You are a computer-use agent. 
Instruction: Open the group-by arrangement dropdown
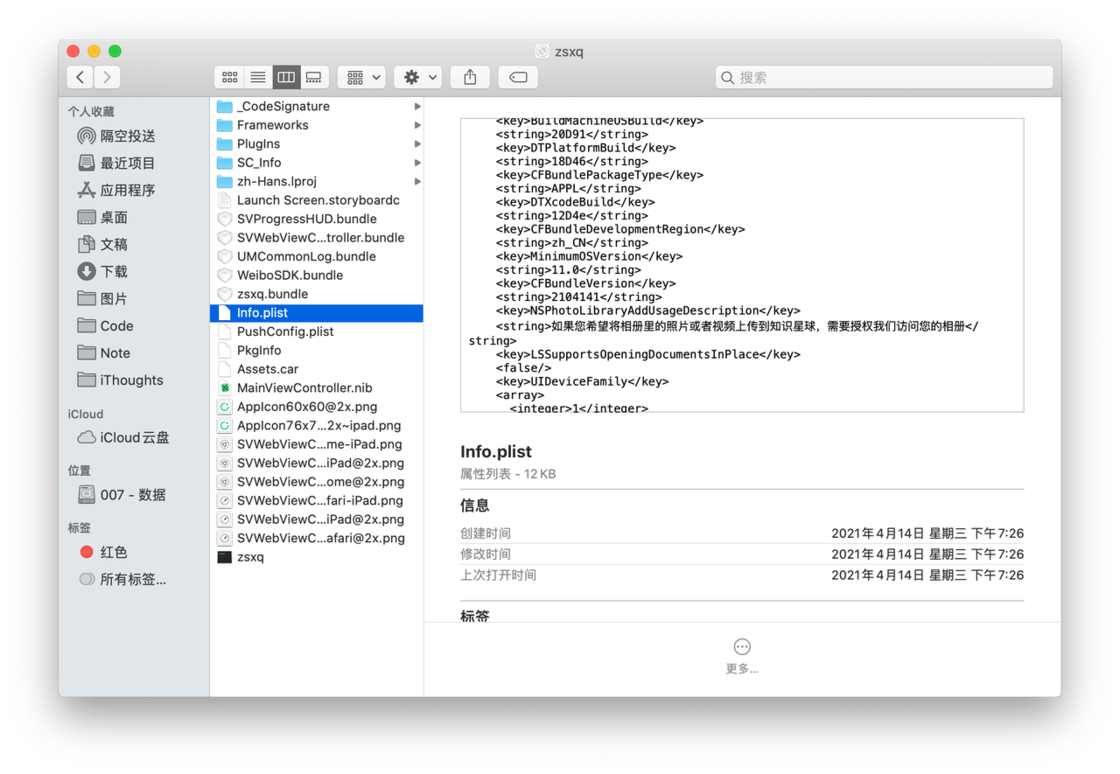tap(362, 77)
